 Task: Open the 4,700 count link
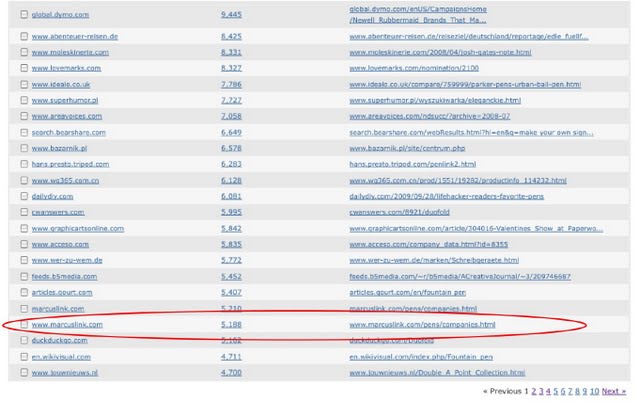tap(231, 373)
